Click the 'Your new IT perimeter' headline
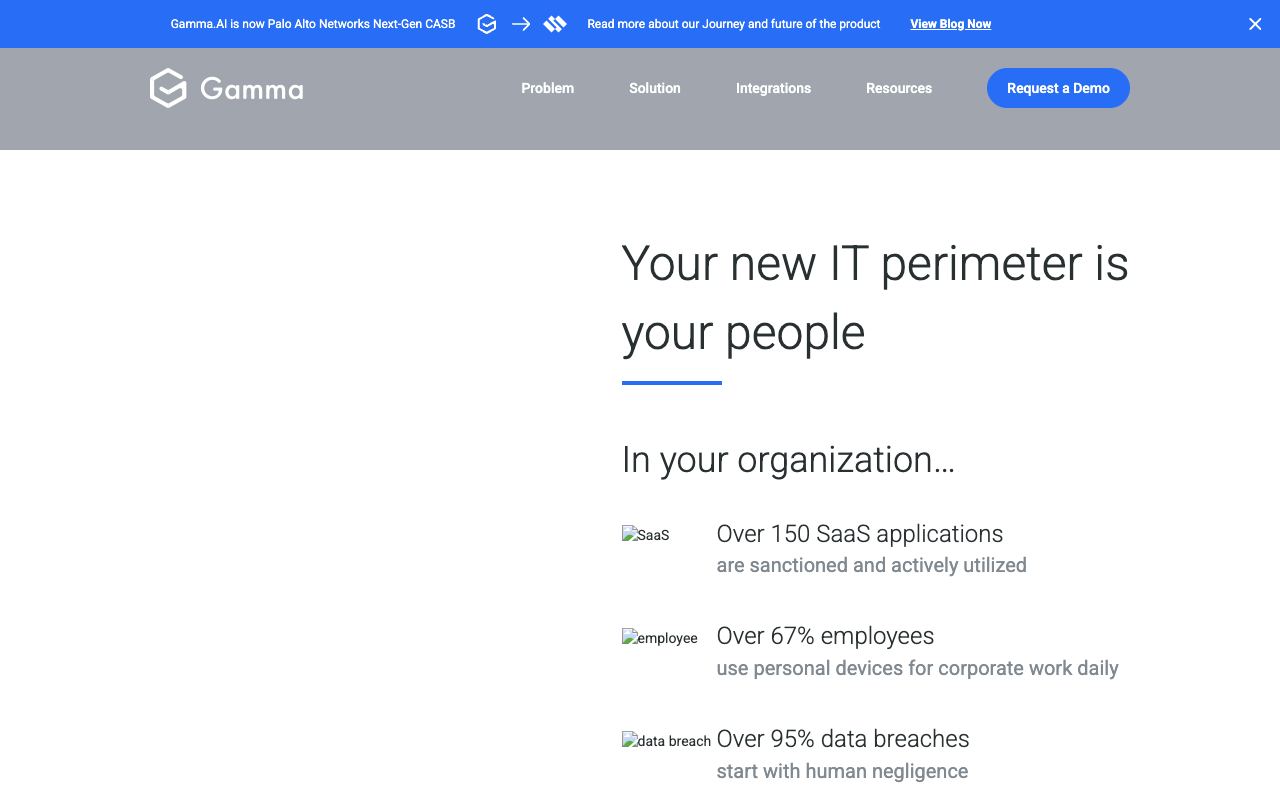1280x800 pixels. pyautogui.click(x=875, y=298)
